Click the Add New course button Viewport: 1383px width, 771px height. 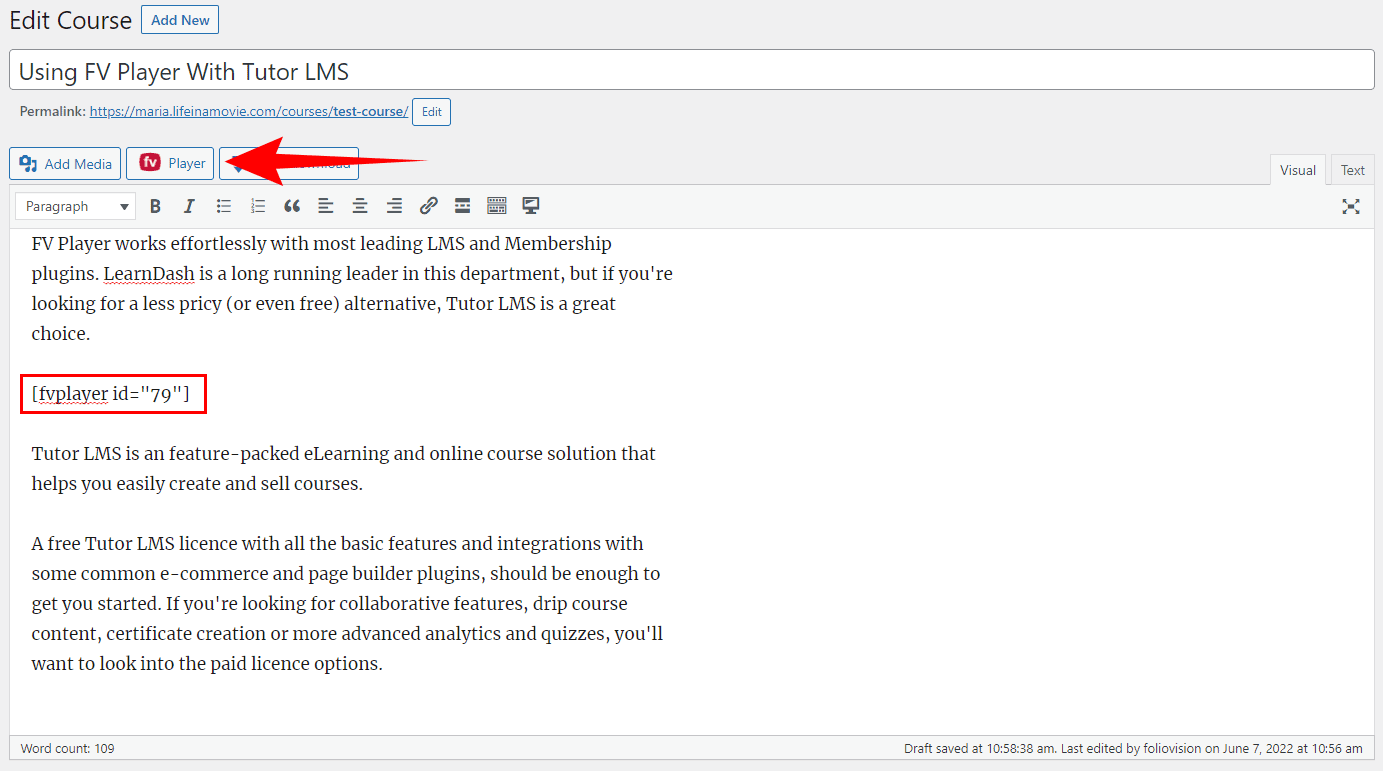[180, 20]
